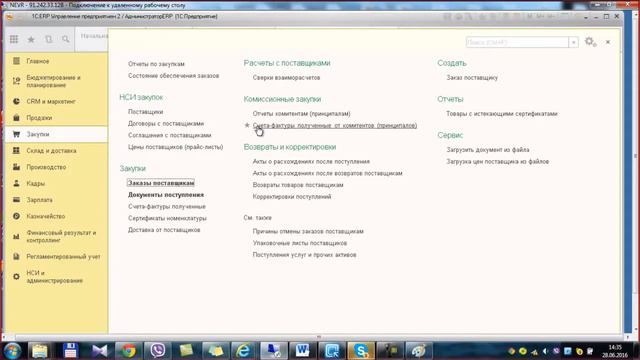Screen dimensions: 640x360
Task: Expand the search field dropdown arrow
Action: (x=573, y=42)
